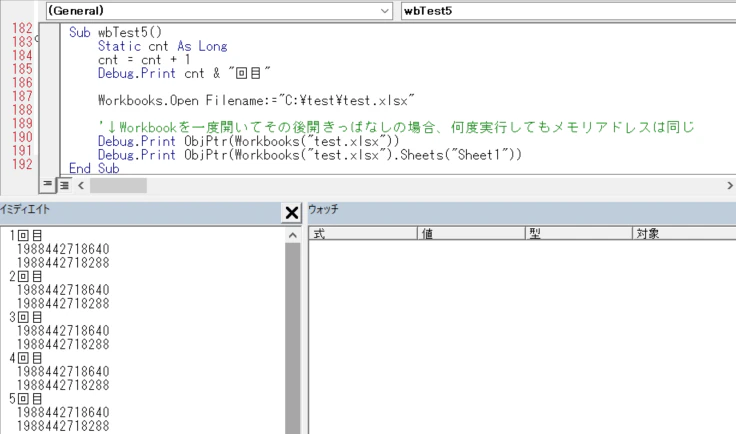
Task: Click the Immediate window scroll up arrow
Action: pos(292,236)
